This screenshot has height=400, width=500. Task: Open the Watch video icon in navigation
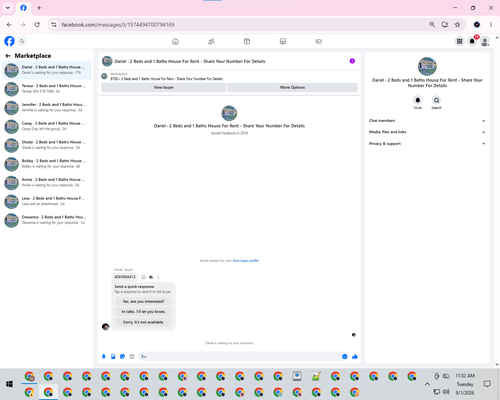coord(247,41)
